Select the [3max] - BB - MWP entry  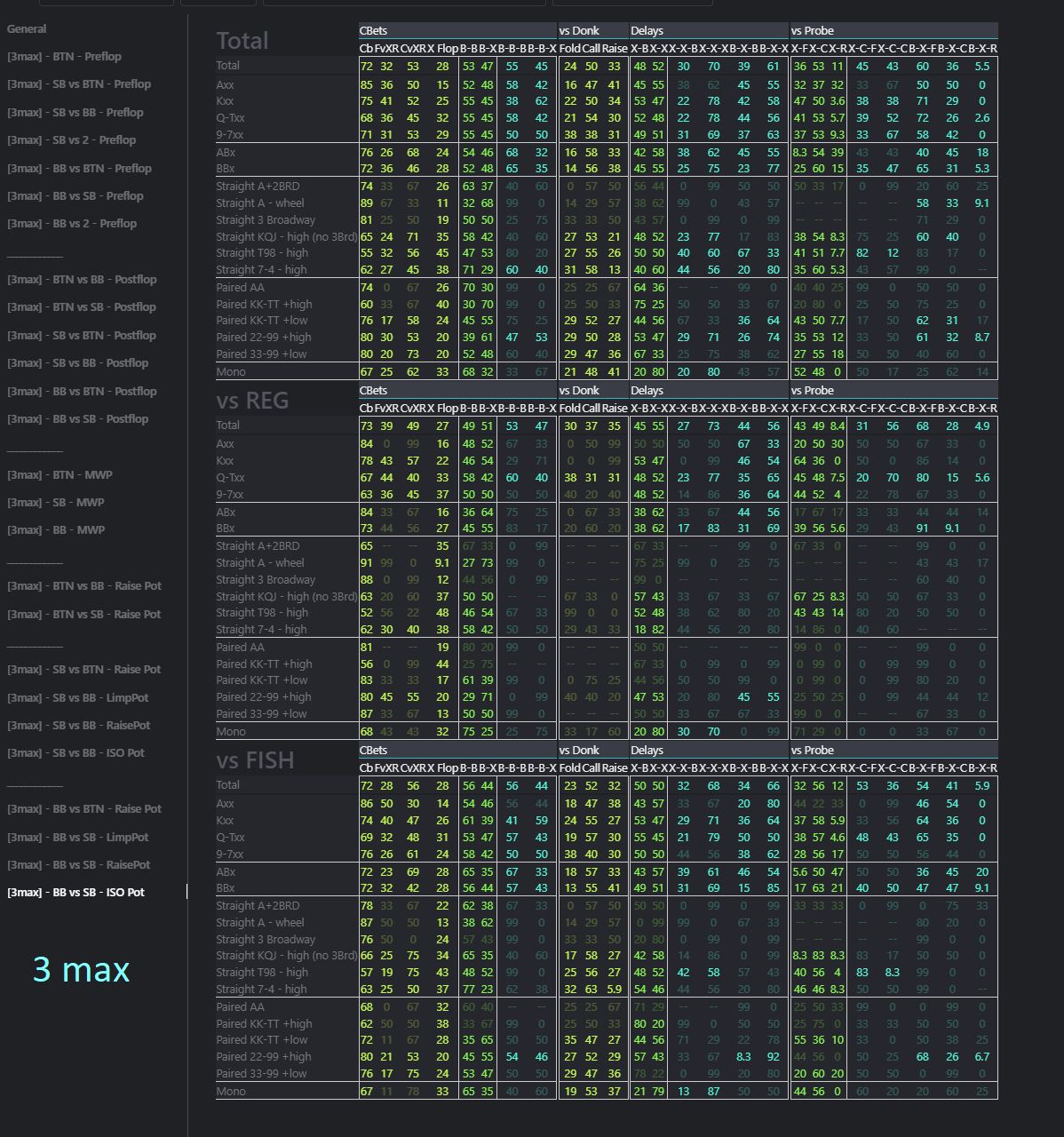pyautogui.click(x=56, y=530)
